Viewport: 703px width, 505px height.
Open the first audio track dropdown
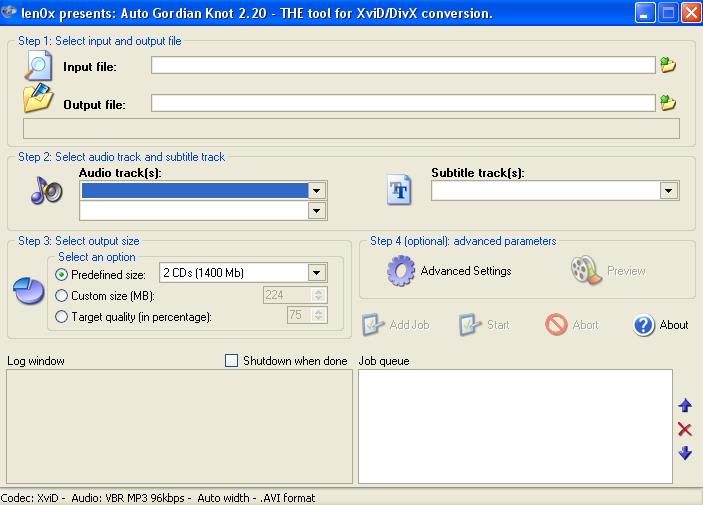[x=317, y=191]
